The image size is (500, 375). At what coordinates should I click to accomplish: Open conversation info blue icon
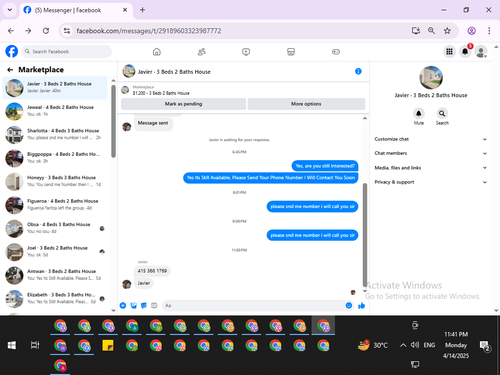pos(358,71)
